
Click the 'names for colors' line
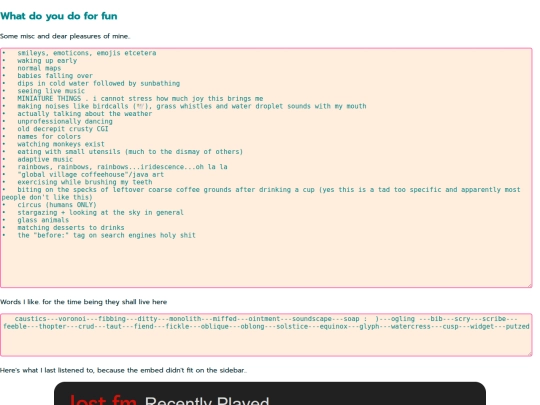49,136
